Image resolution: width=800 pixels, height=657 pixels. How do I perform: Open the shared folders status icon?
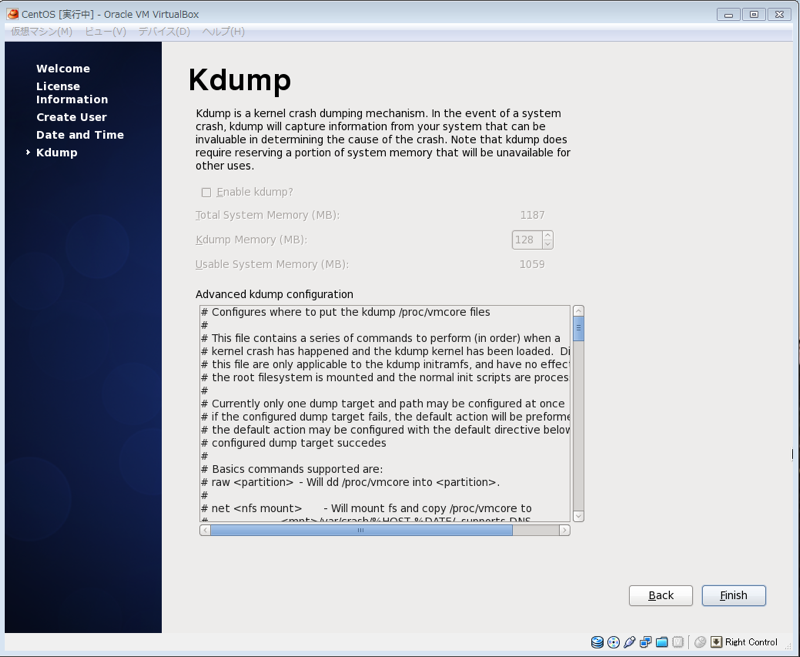click(x=662, y=642)
